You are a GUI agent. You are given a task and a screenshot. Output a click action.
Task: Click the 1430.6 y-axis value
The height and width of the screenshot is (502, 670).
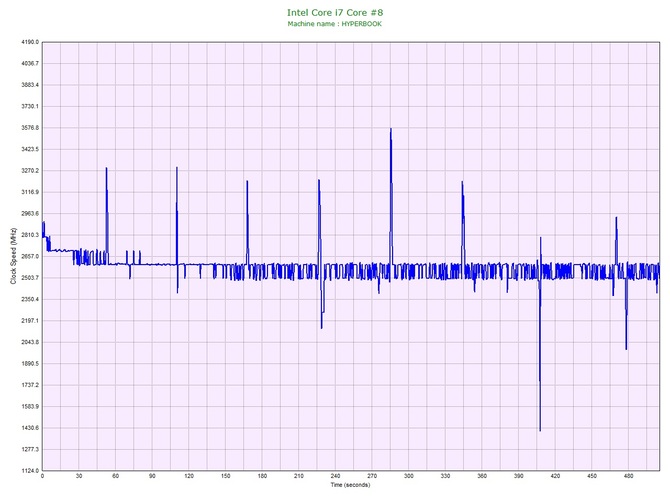coord(30,428)
